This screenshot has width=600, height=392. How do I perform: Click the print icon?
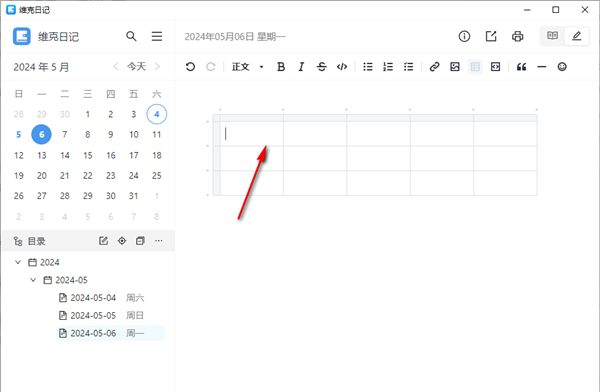[517, 36]
